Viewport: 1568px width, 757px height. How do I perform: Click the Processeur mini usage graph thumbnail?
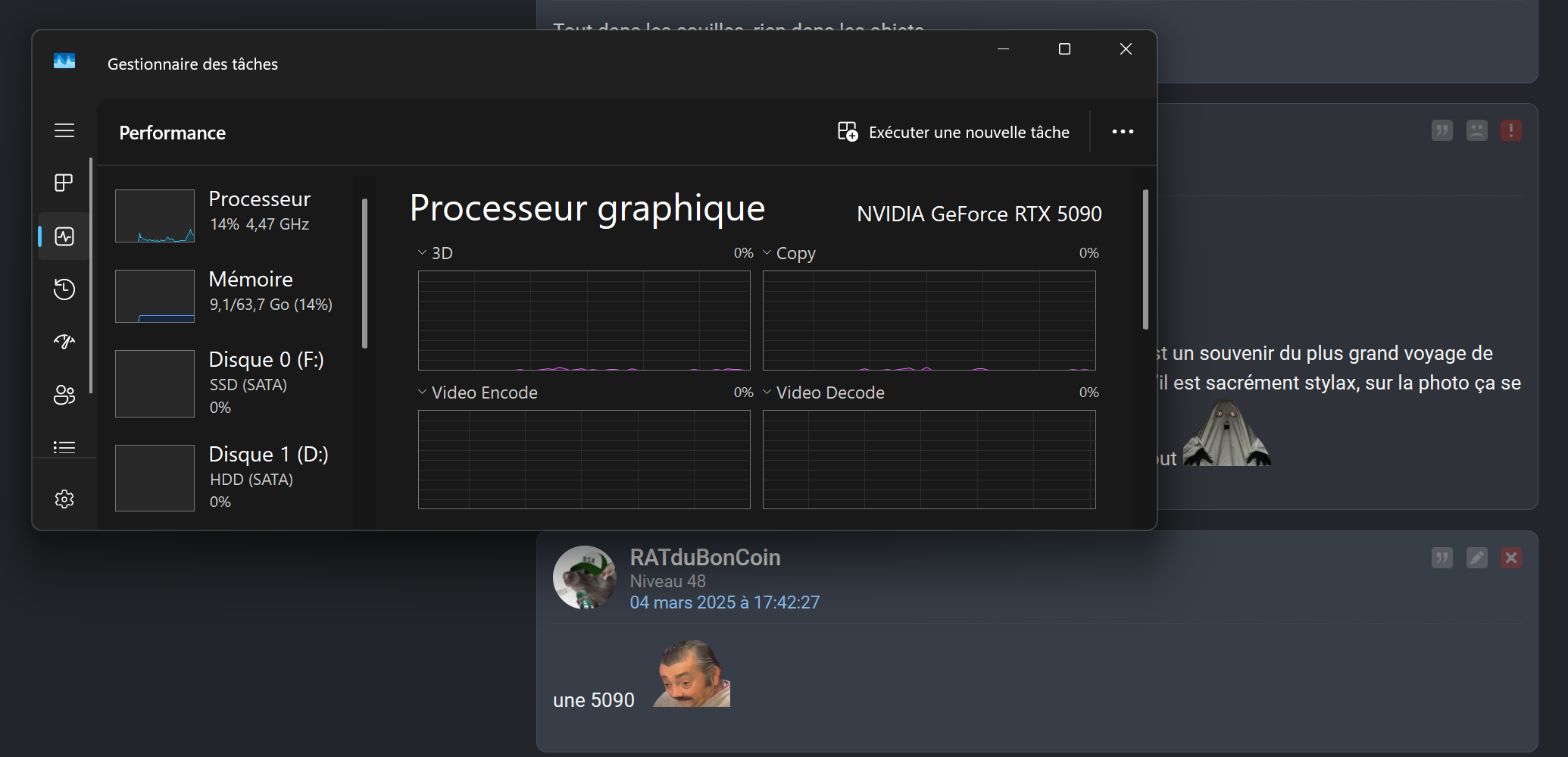155,216
